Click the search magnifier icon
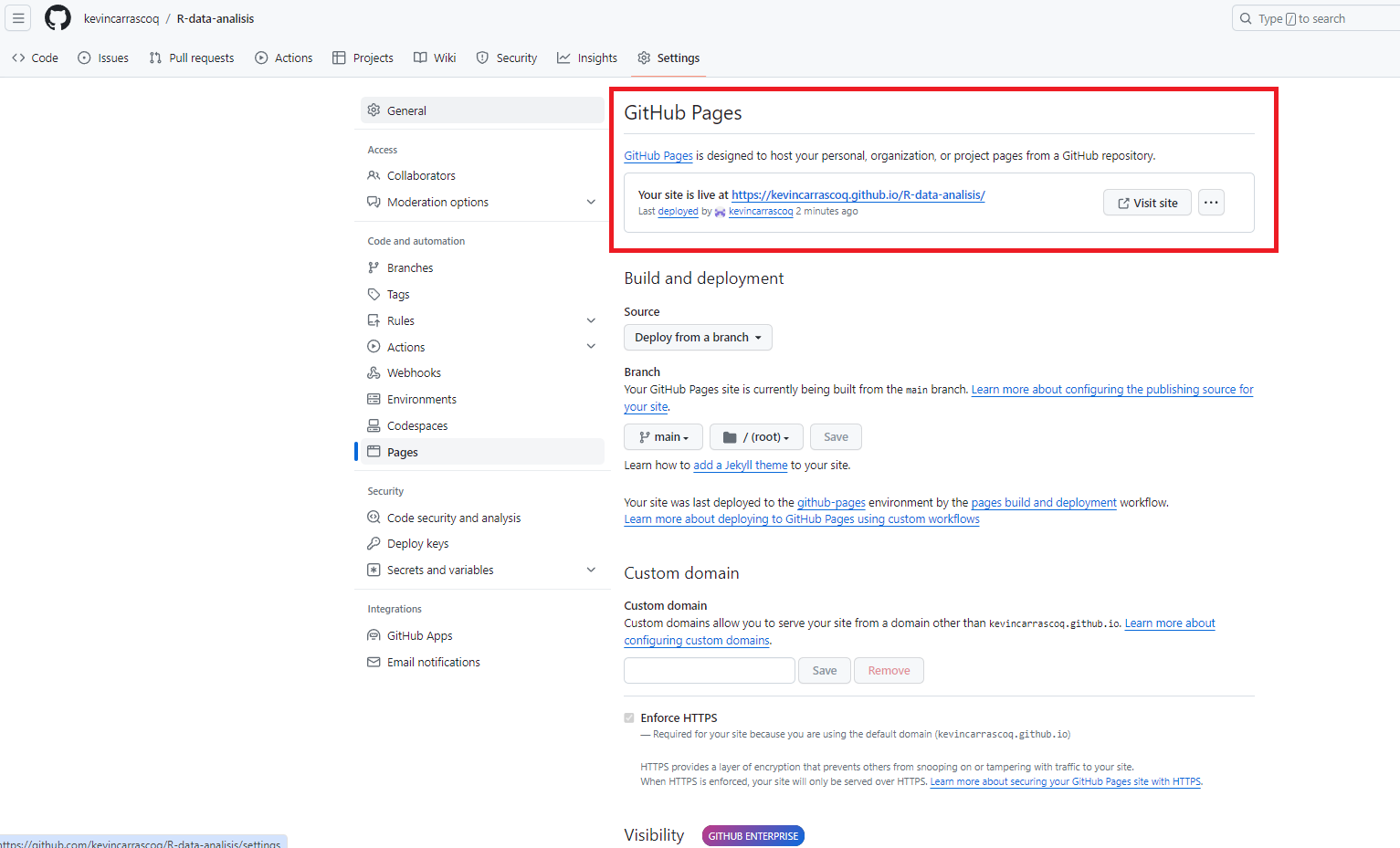 [x=1246, y=18]
